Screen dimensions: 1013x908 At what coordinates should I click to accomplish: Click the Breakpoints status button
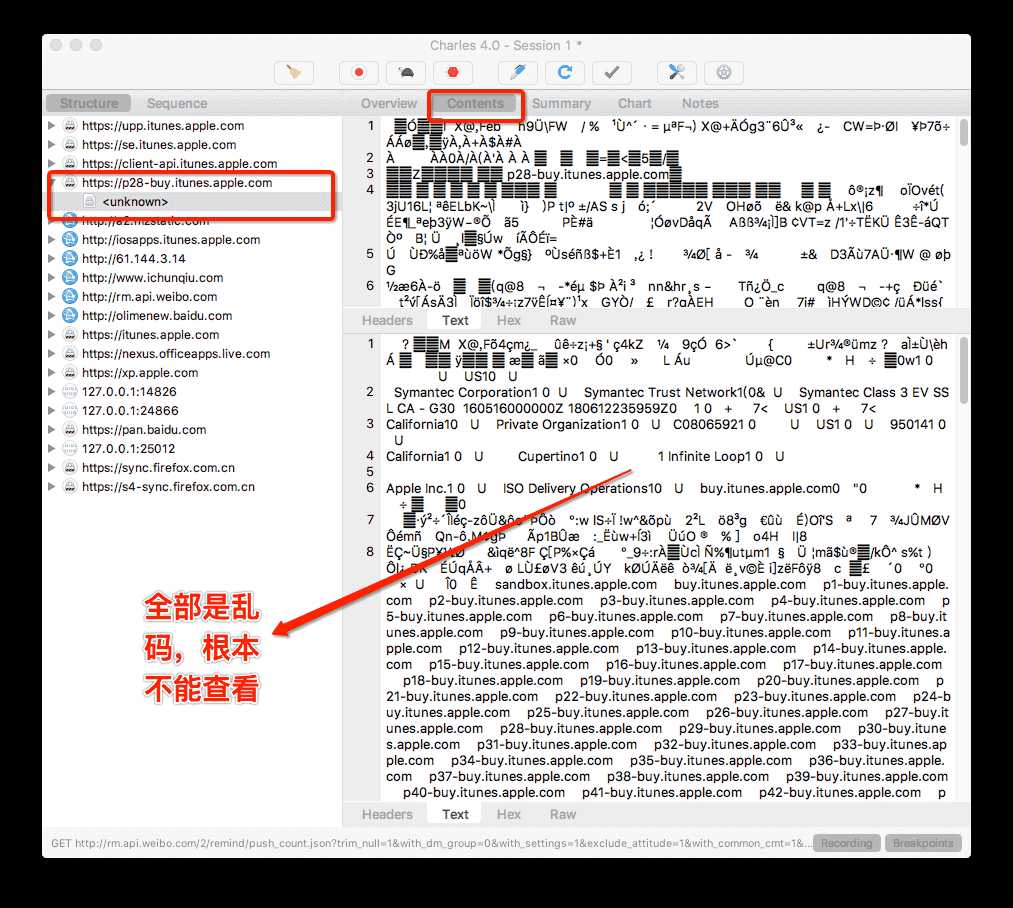[923, 843]
